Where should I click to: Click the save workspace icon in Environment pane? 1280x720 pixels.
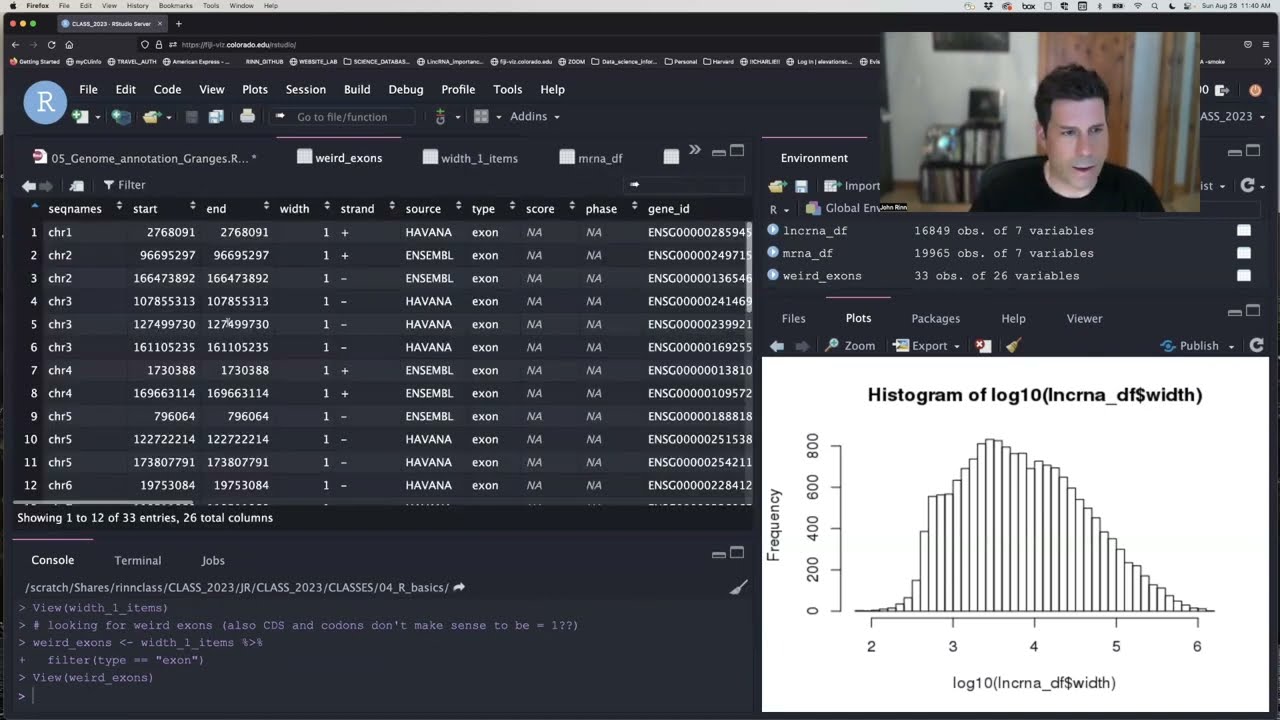click(x=801, y=186)
